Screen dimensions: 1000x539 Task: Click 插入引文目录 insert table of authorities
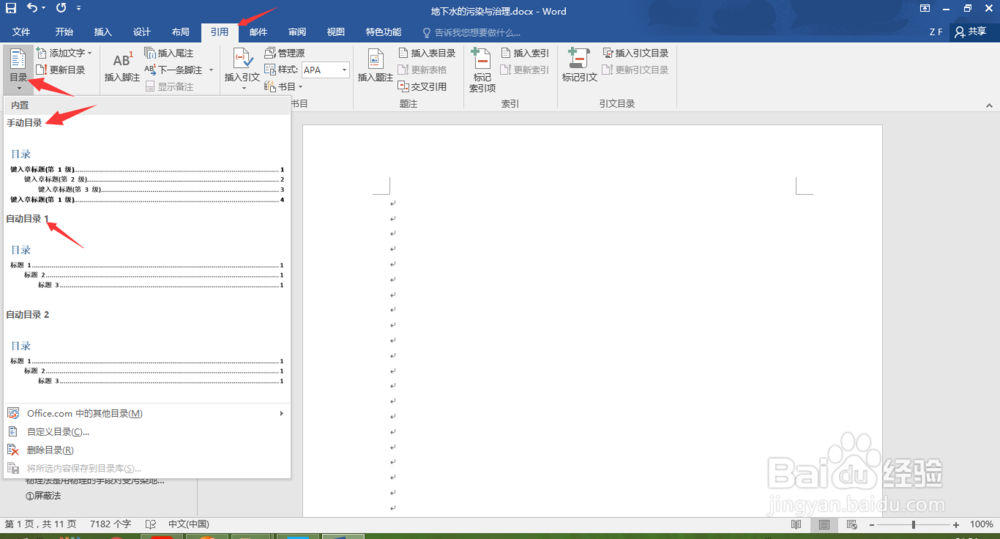636,53
